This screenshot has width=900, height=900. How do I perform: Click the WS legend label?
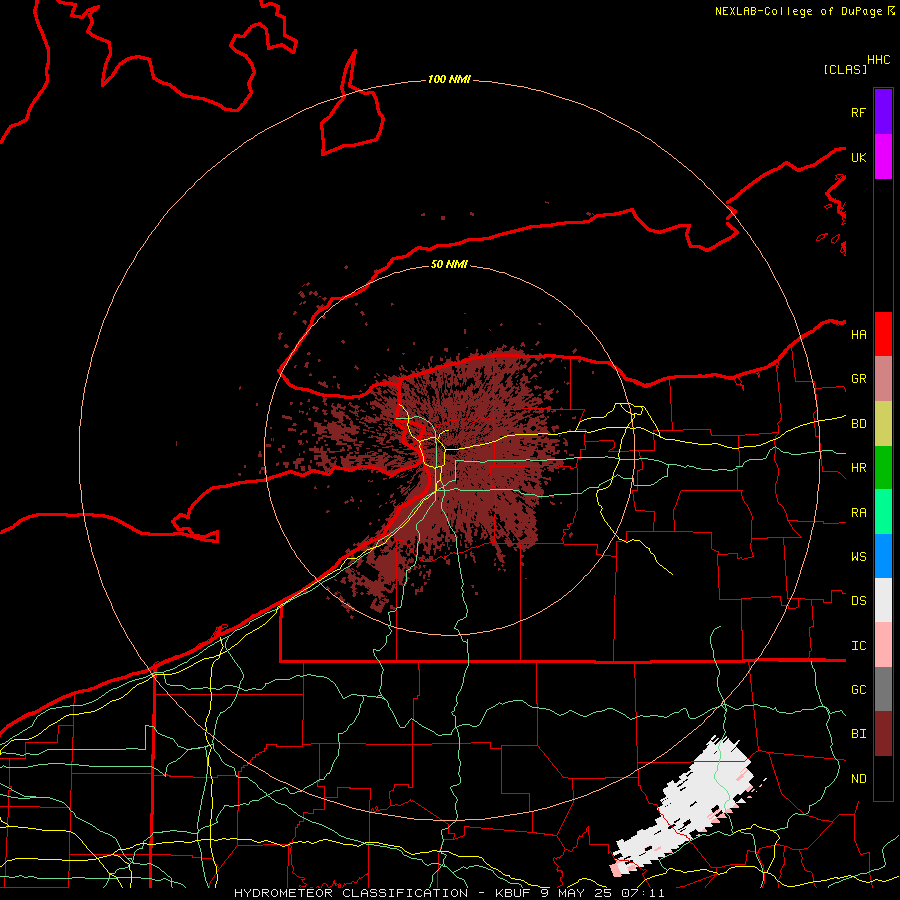point(858,557)
